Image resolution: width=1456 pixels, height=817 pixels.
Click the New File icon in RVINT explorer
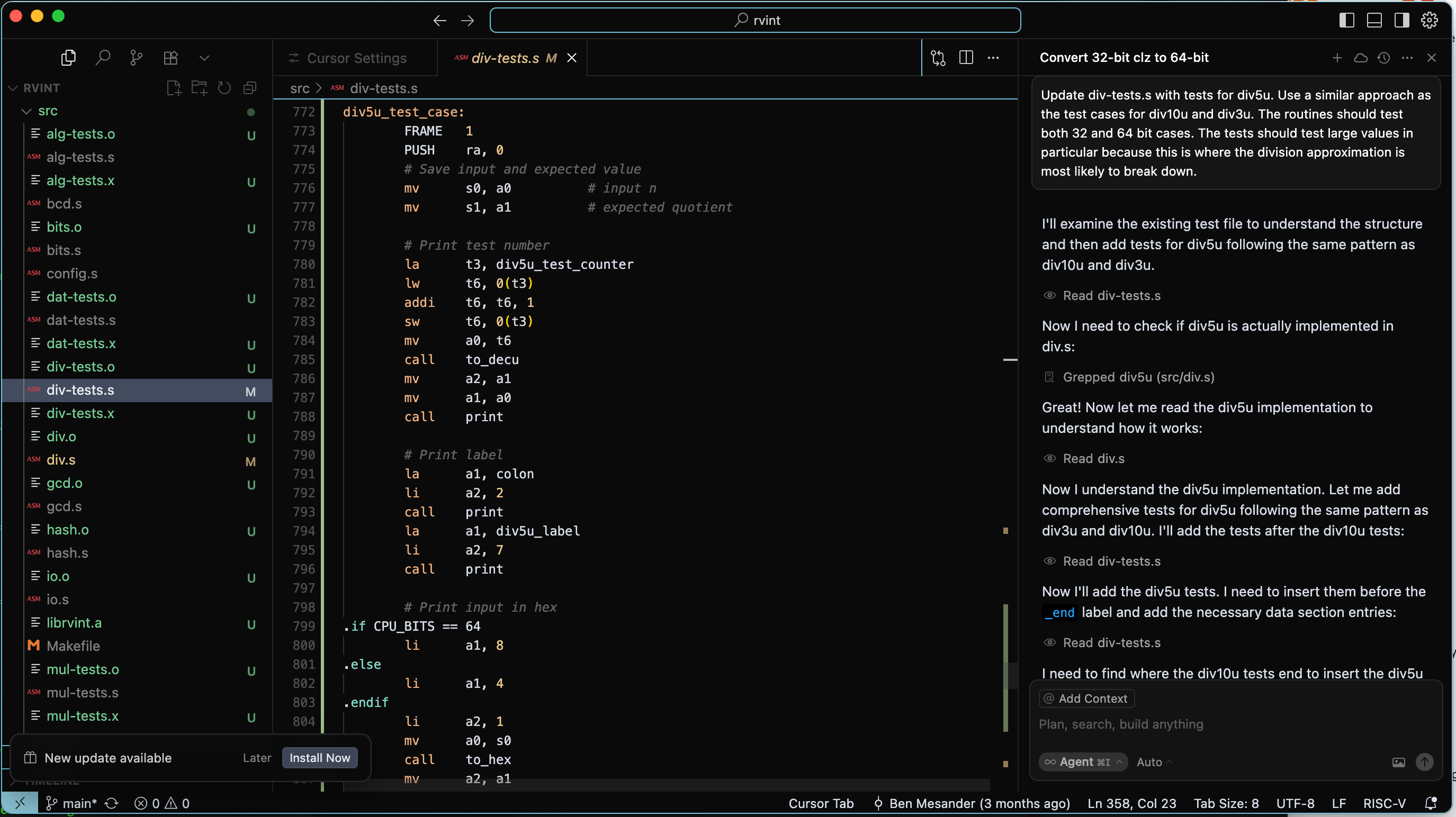point(174,88)
